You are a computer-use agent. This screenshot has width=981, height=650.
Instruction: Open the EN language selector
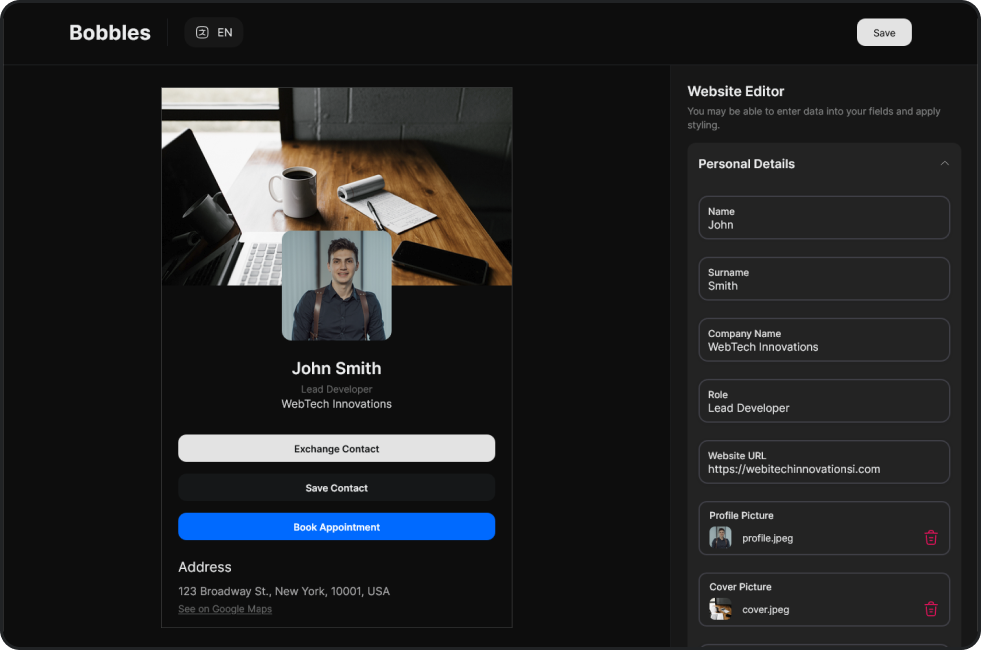tap(213, 33)
